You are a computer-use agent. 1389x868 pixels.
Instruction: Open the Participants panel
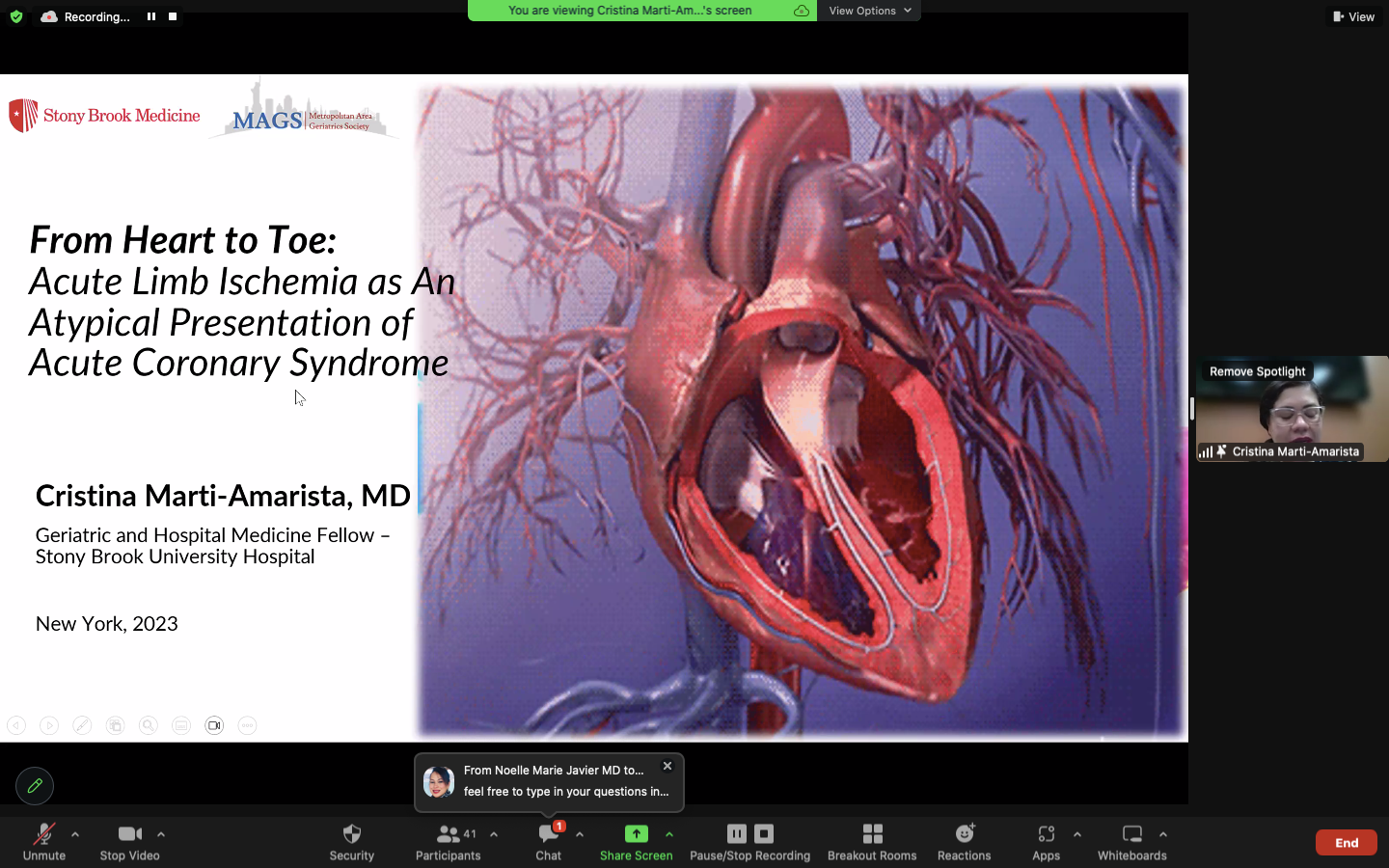[x=449, y=842]
